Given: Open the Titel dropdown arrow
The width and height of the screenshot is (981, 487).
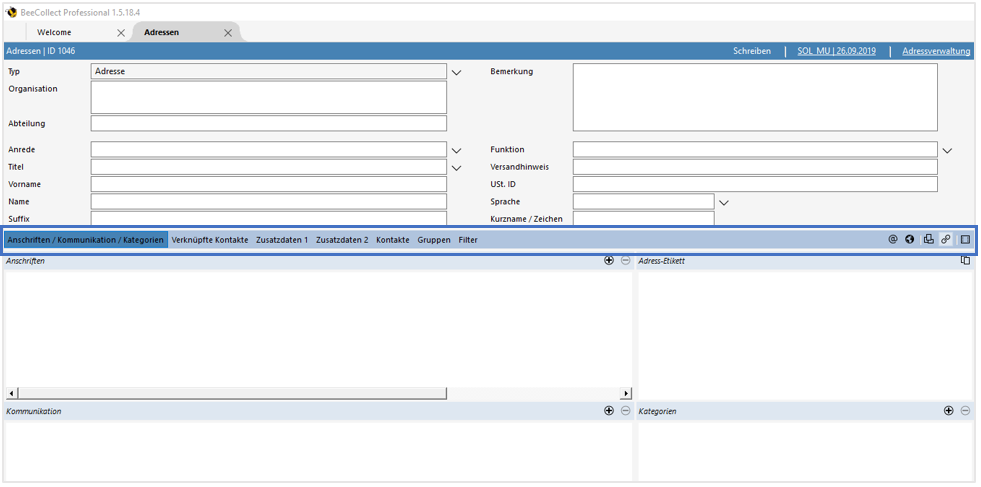Looking at the screenshot, I should (456, 168).
